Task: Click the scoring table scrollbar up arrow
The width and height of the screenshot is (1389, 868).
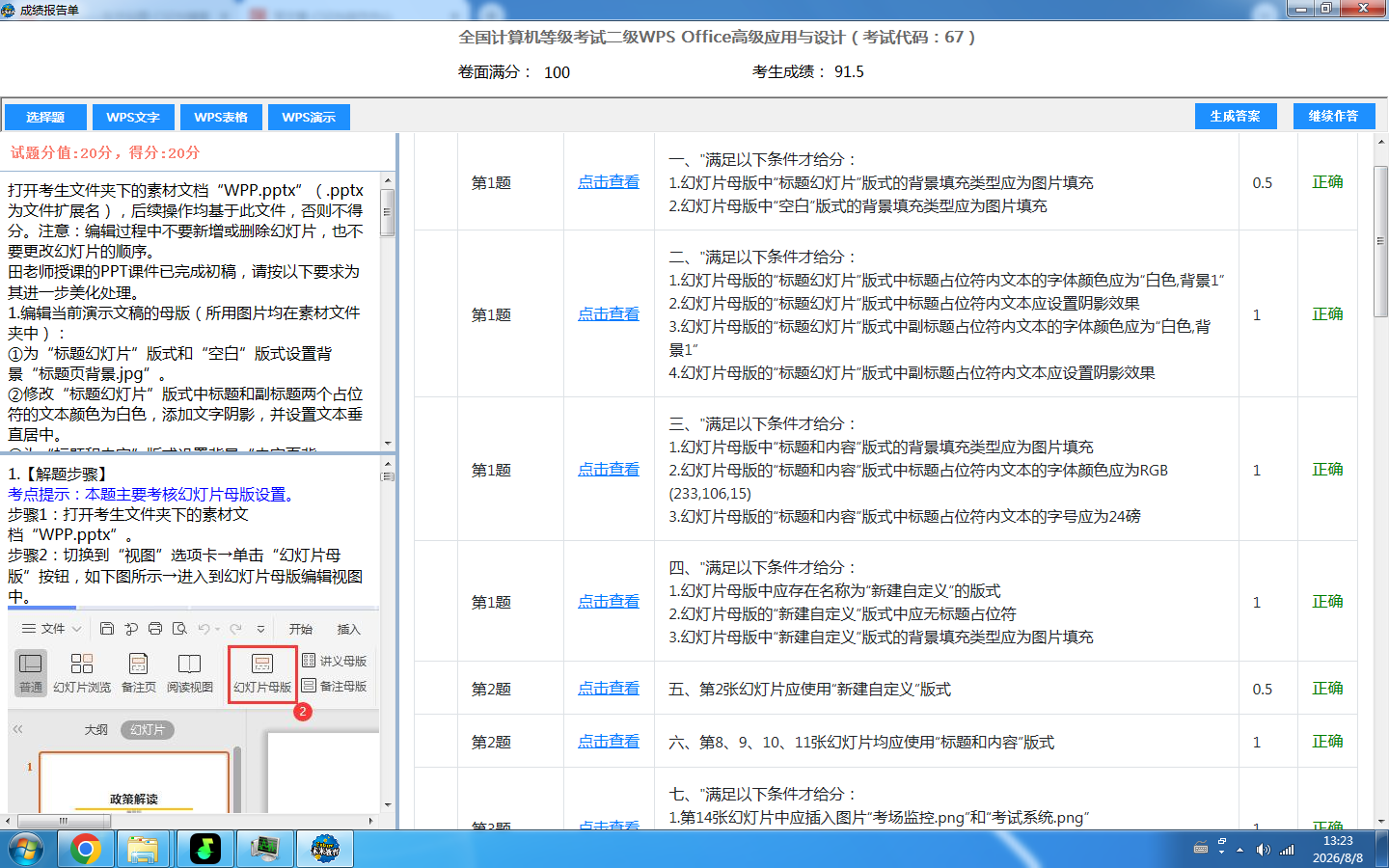Action: click(x=1380, y=141)
